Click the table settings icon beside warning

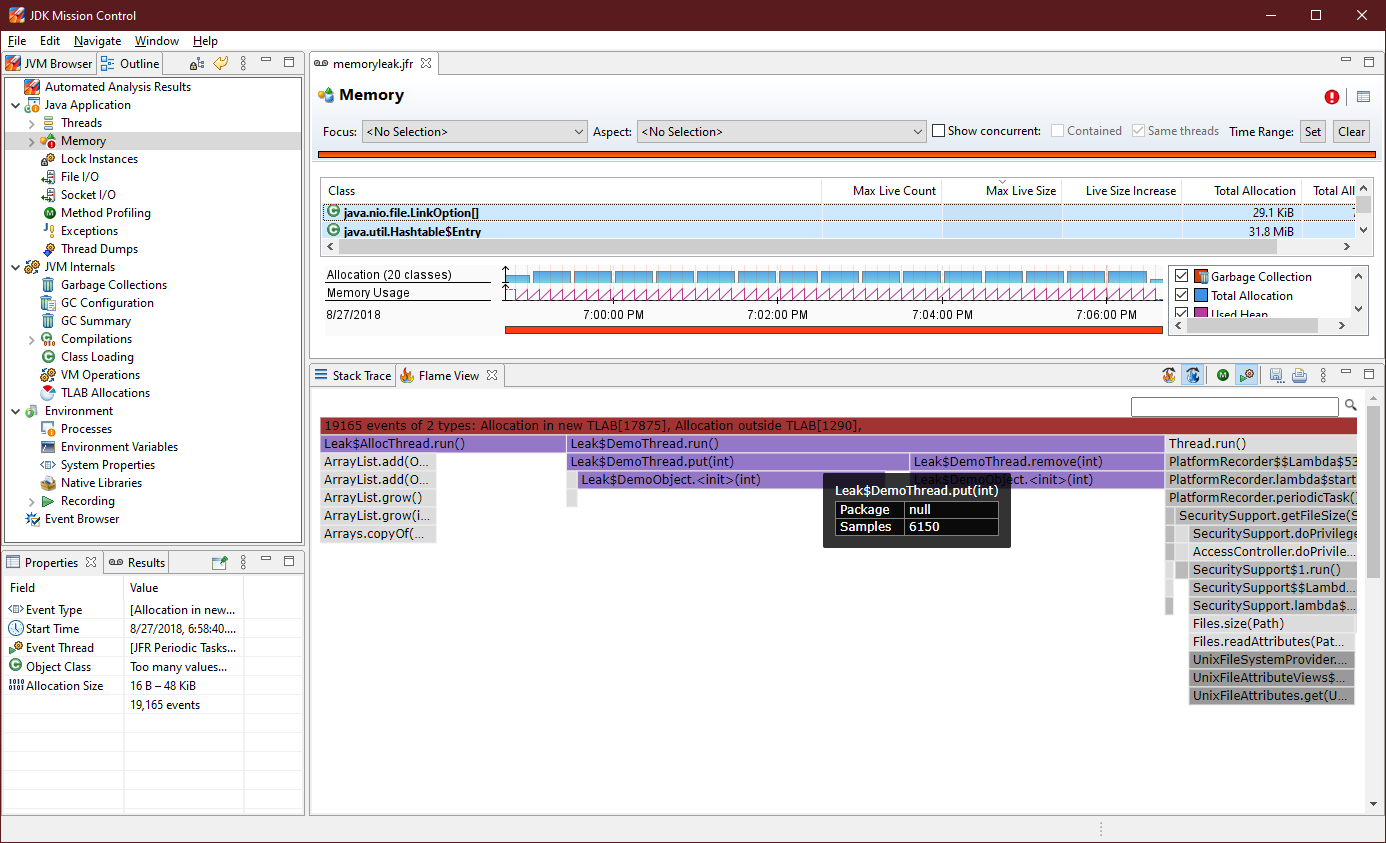(x=1363, y=97)
